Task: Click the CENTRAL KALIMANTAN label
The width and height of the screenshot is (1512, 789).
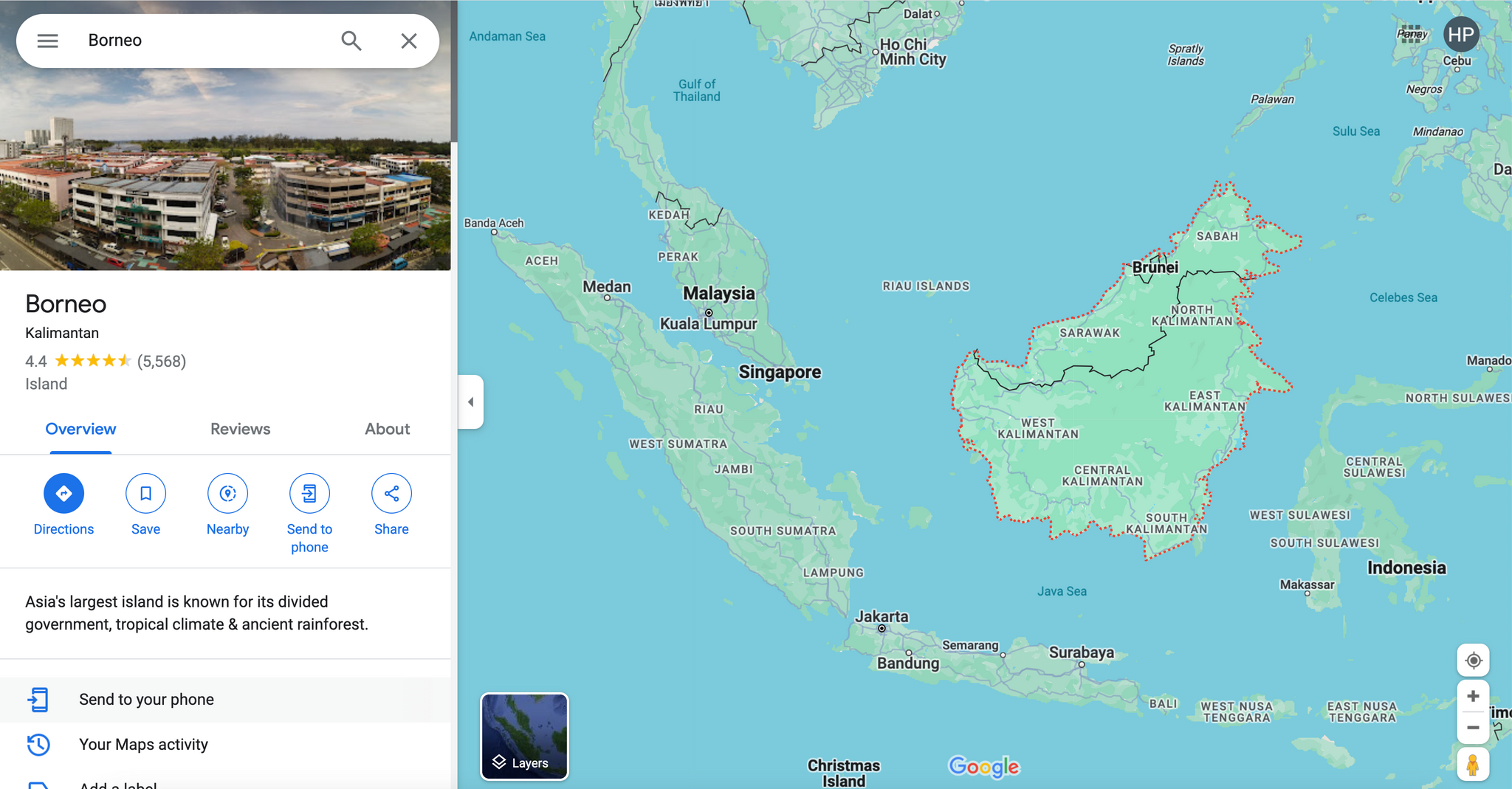Action: click(x=1102, y=475)
